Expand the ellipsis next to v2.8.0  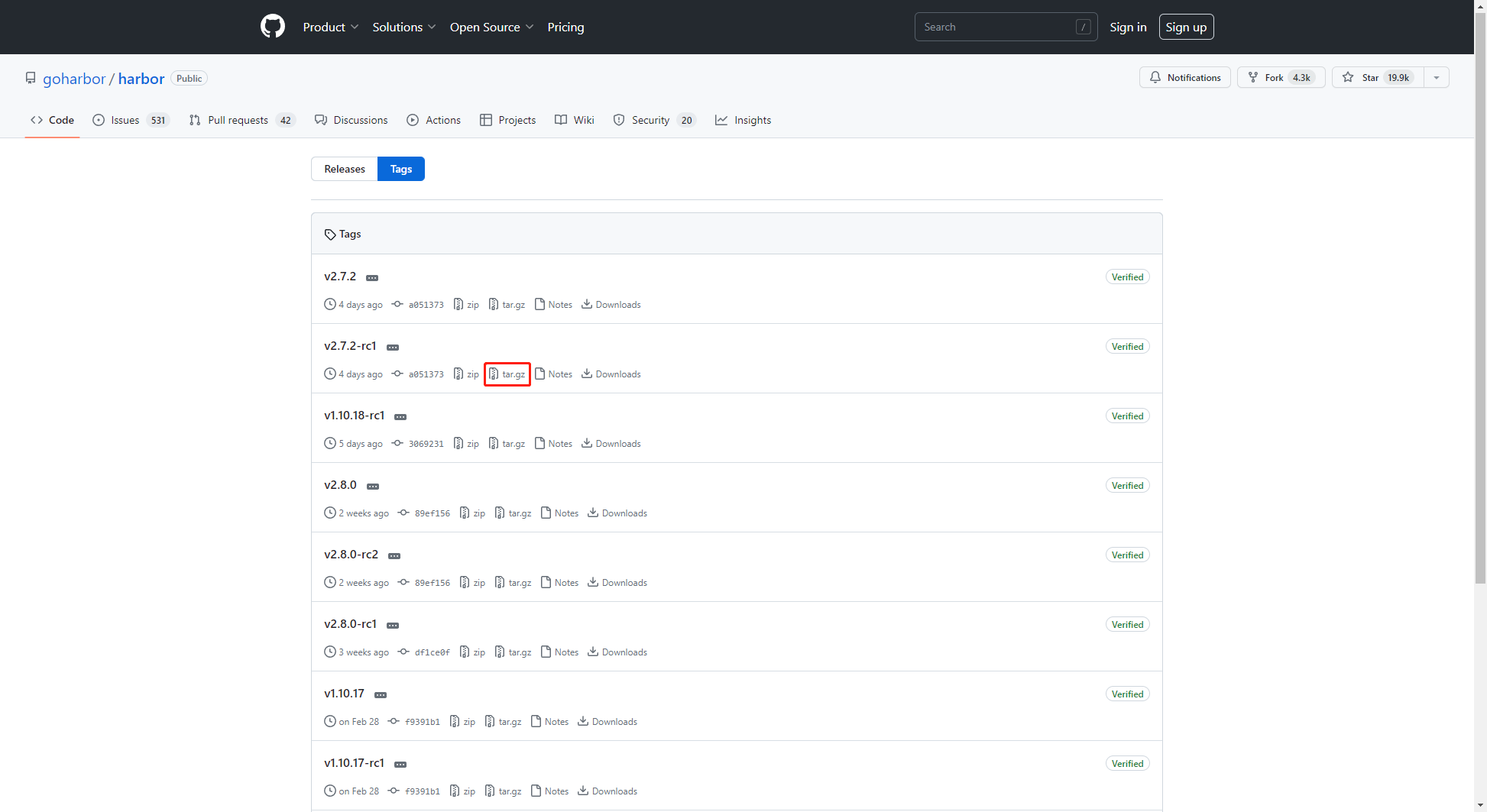373,487
